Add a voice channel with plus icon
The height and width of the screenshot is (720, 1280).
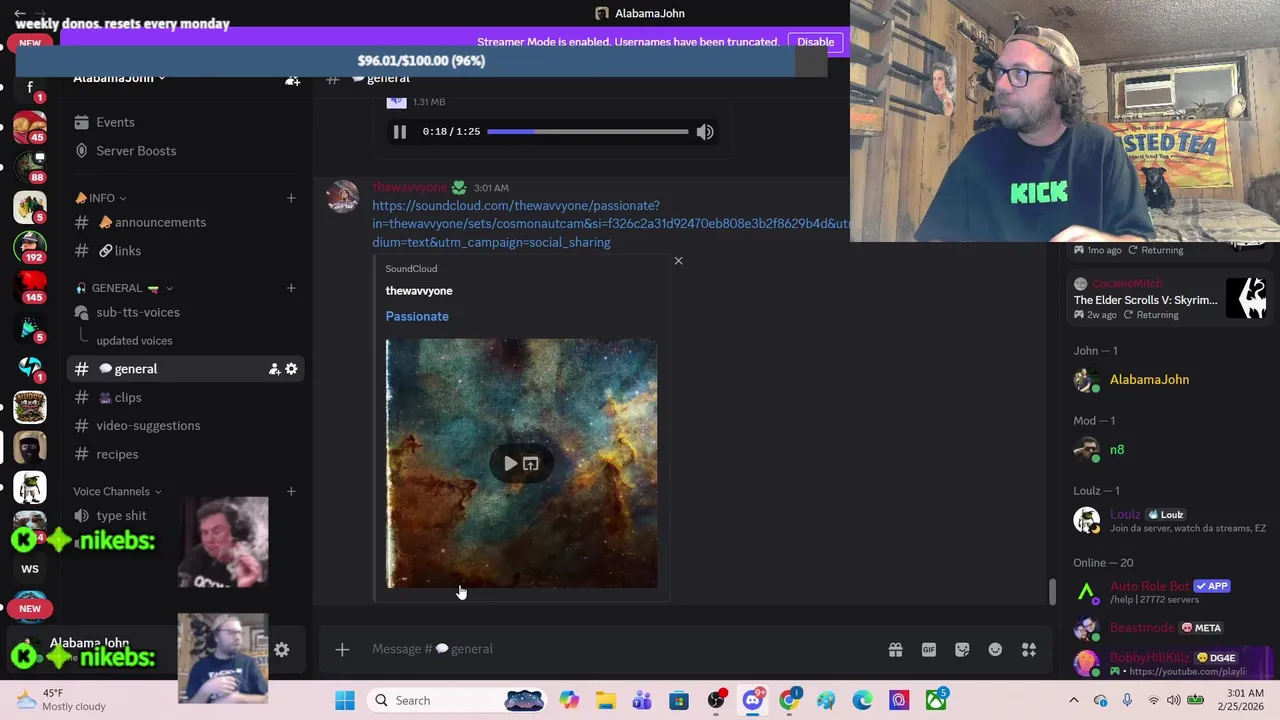click(291, 491)
